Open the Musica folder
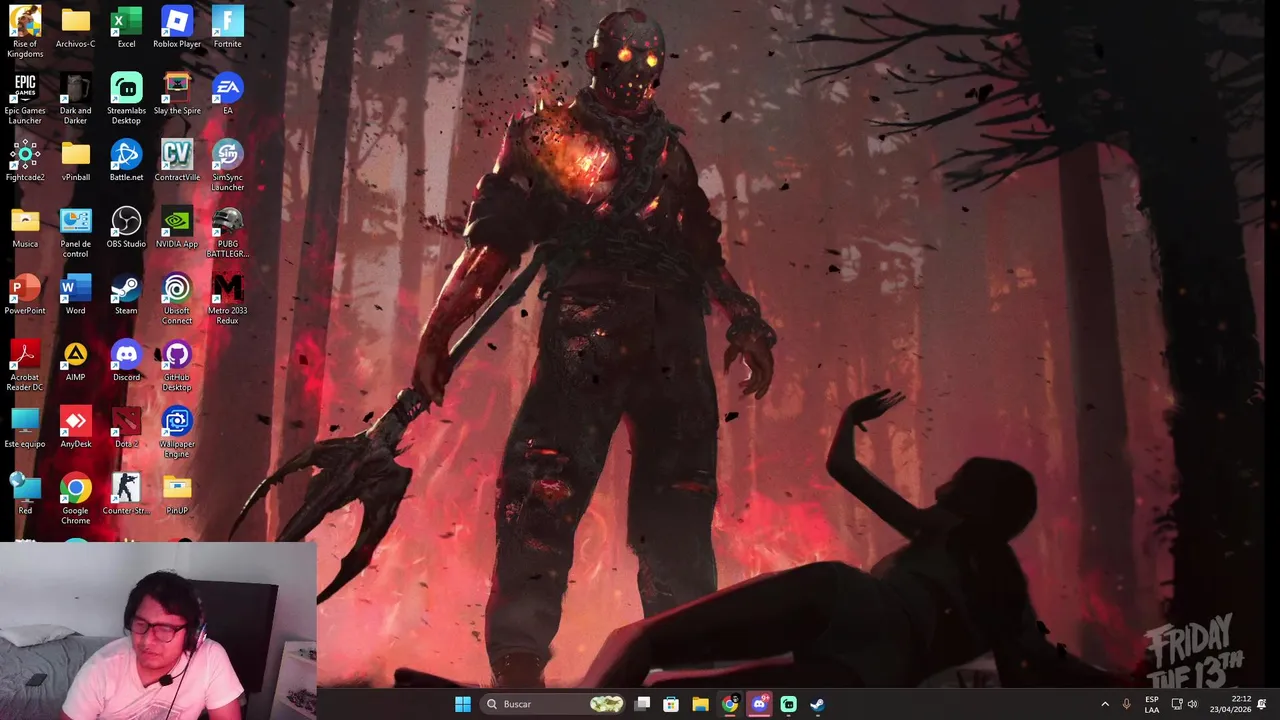 click(25, 227)
